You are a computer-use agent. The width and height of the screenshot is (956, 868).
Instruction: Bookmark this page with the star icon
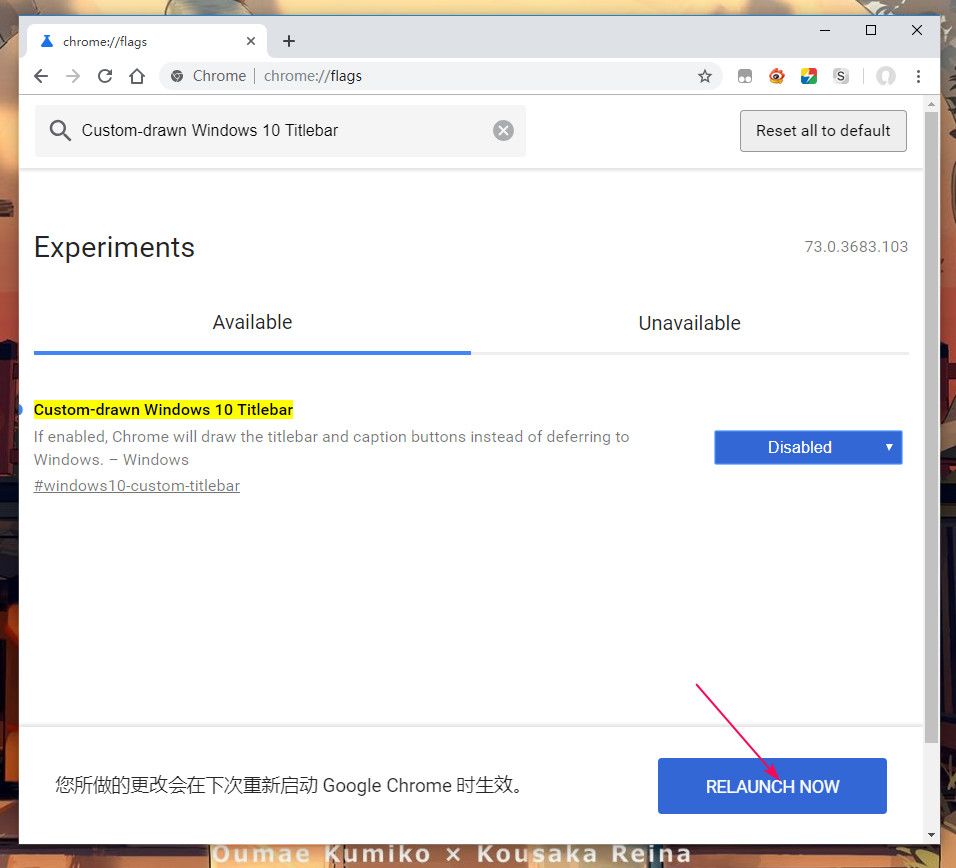[x=705, y=76]
